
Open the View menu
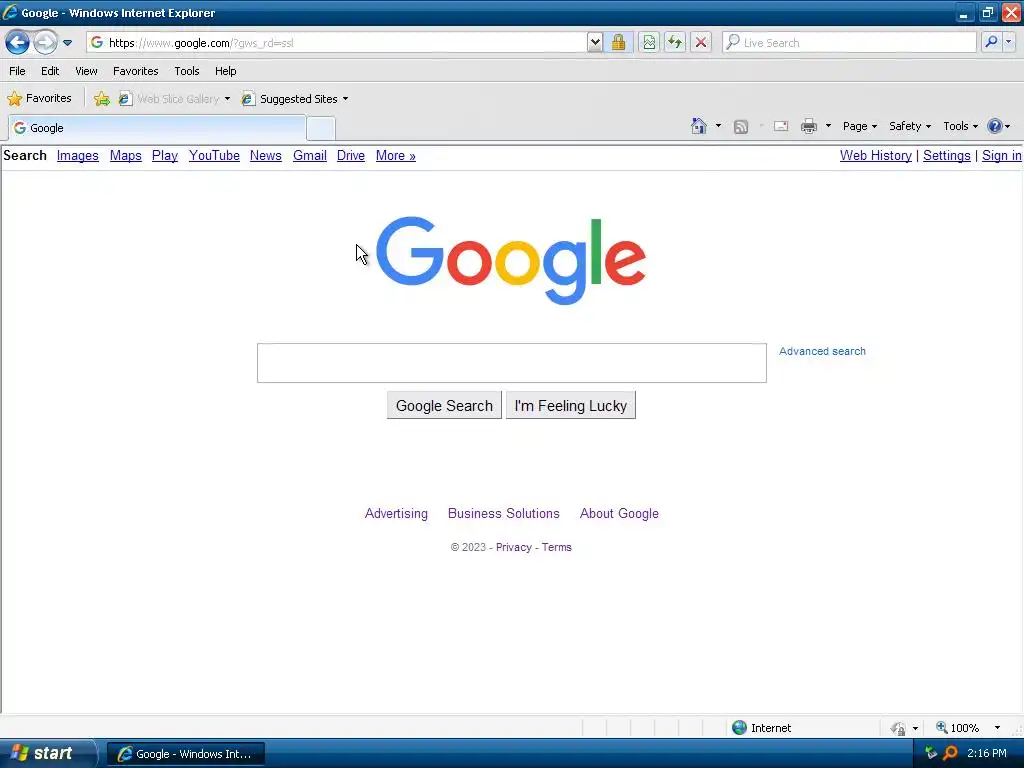tap(86, 71)
